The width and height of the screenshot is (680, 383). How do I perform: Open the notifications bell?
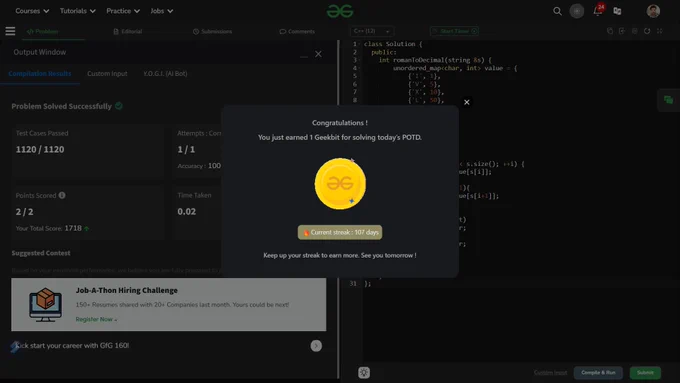598,11
